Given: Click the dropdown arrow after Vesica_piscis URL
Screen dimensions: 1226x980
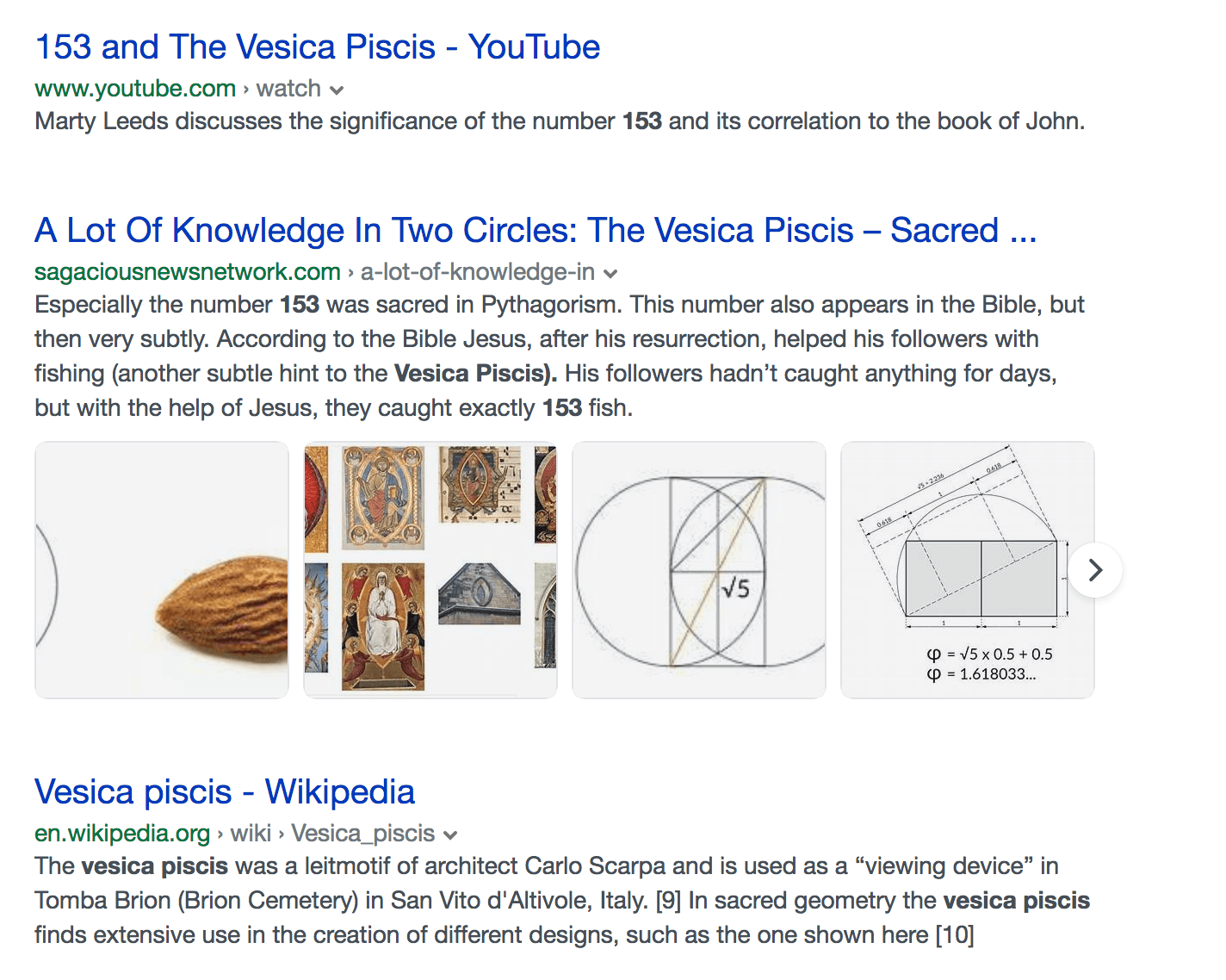Looking at the screenshot, I should tap(450, 835).
